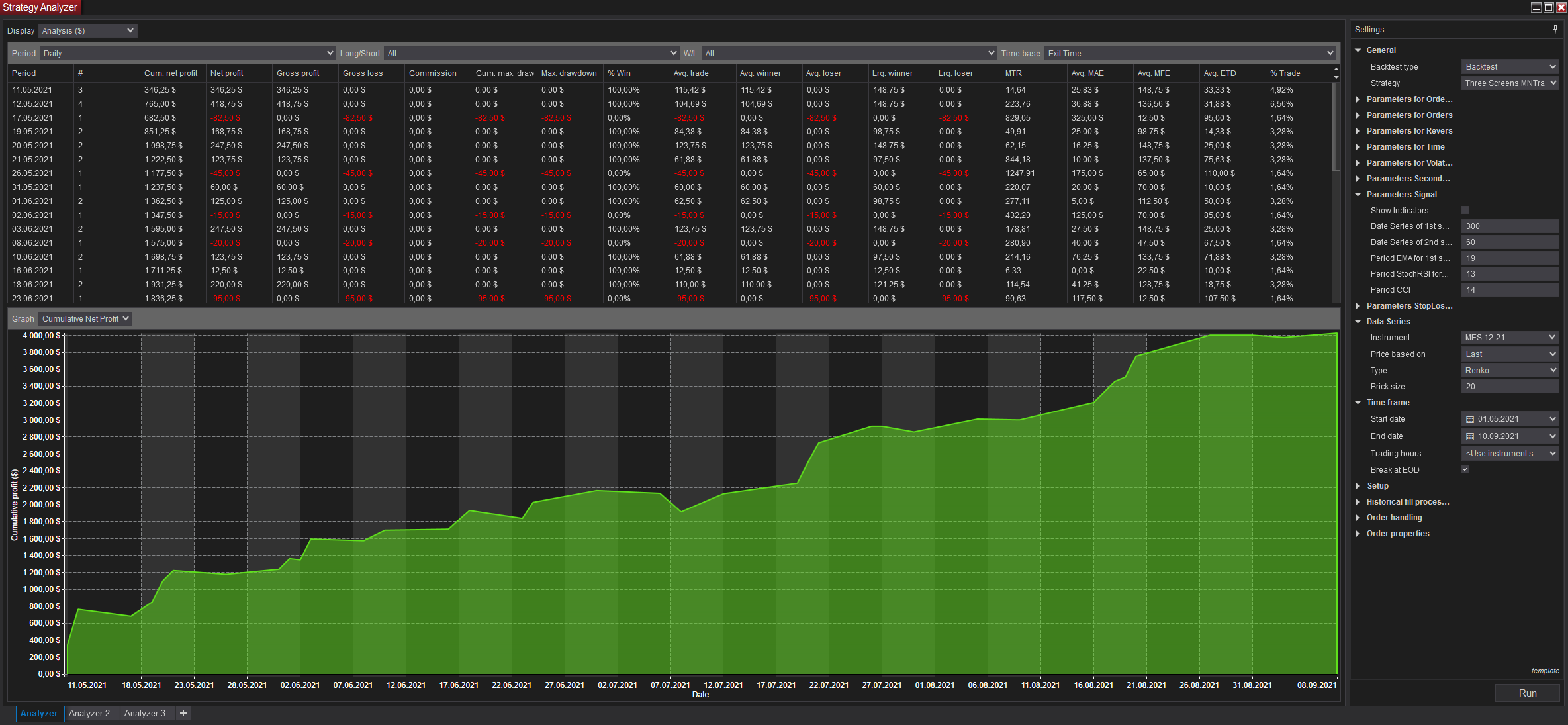
Task: Tick the Show Indicators checkbox
Action: 1465,210
